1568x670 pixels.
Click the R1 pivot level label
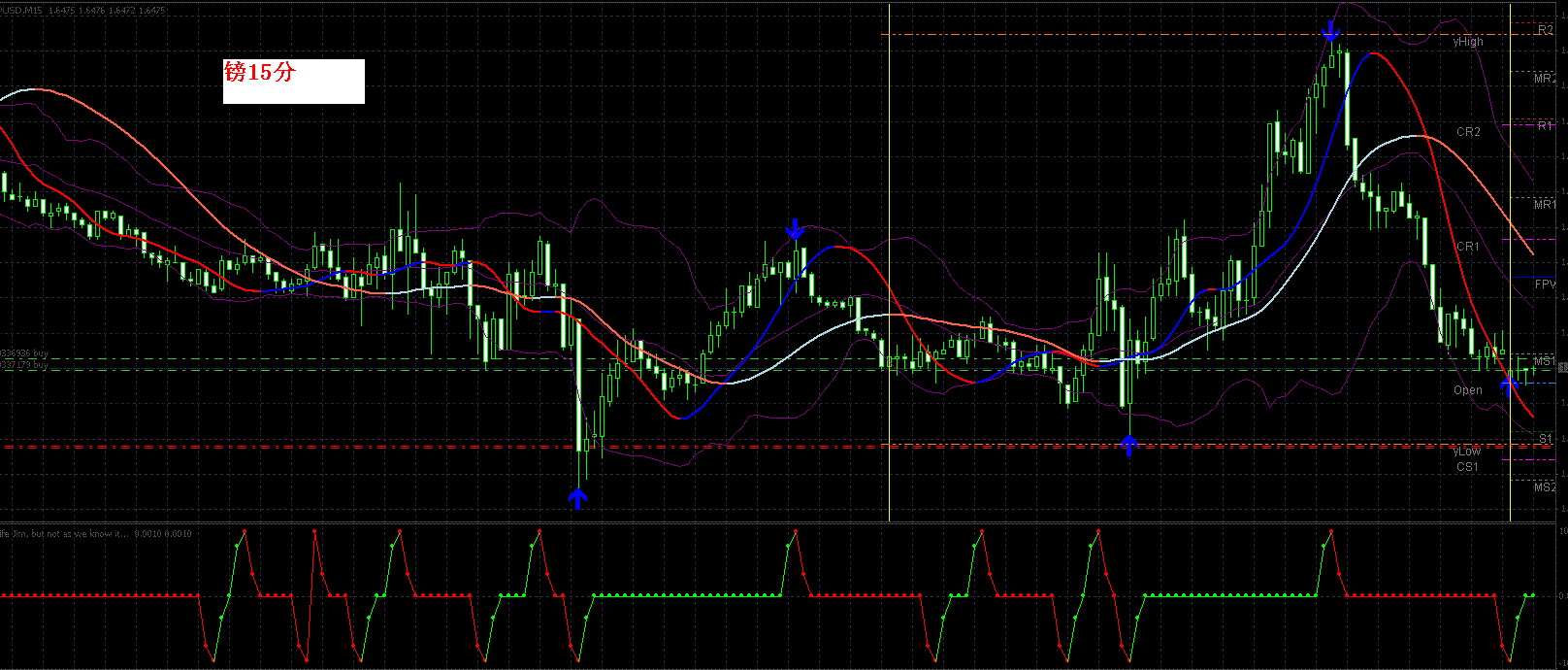[x=1545, y=126]
